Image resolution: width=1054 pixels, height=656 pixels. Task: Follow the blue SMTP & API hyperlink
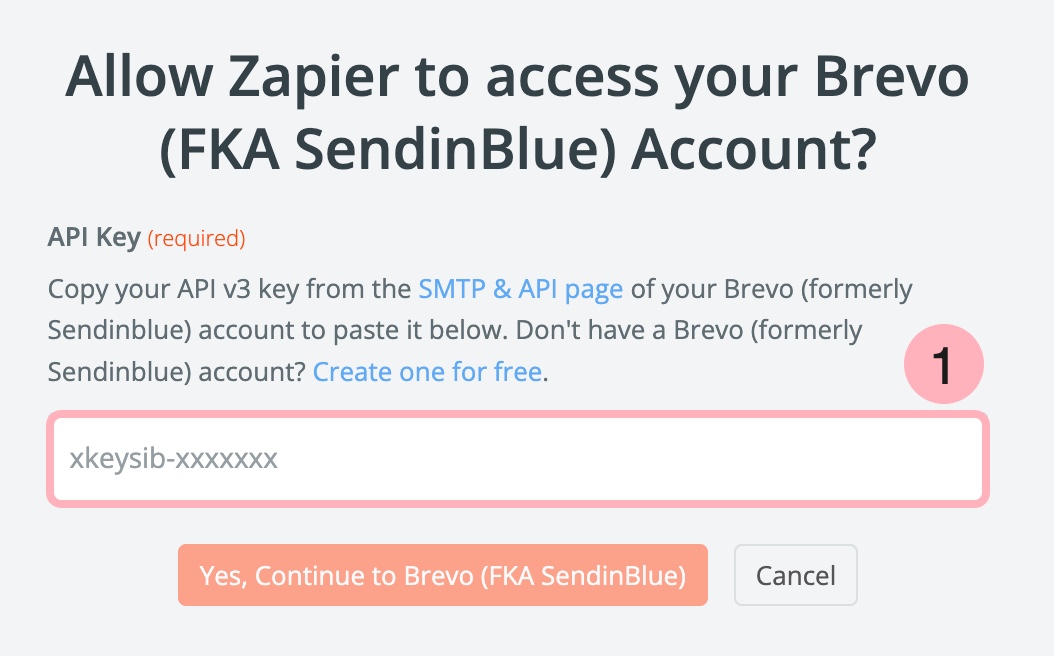click(521, 289)
